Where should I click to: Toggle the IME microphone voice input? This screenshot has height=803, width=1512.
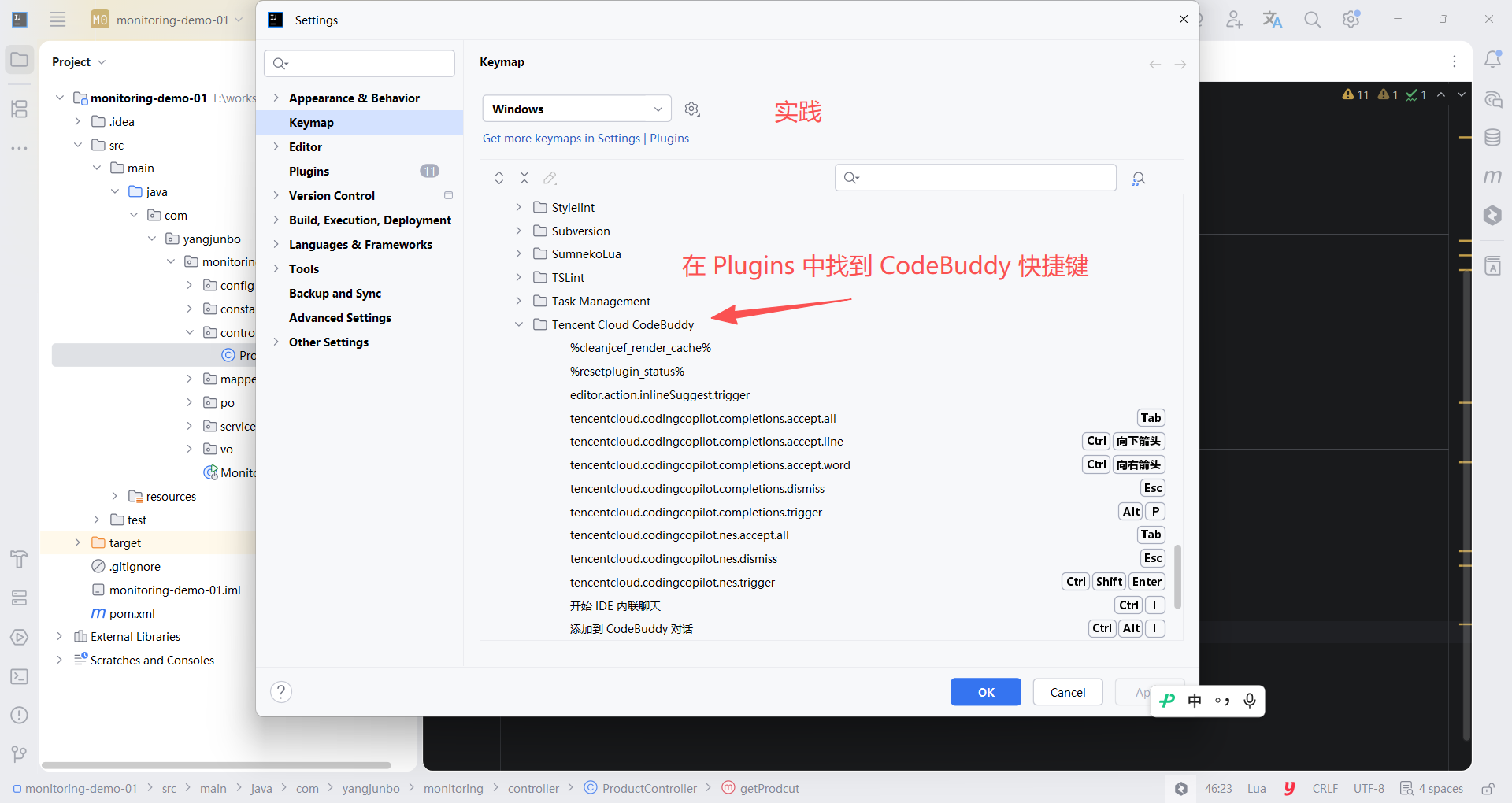(x=1250, y=701)
